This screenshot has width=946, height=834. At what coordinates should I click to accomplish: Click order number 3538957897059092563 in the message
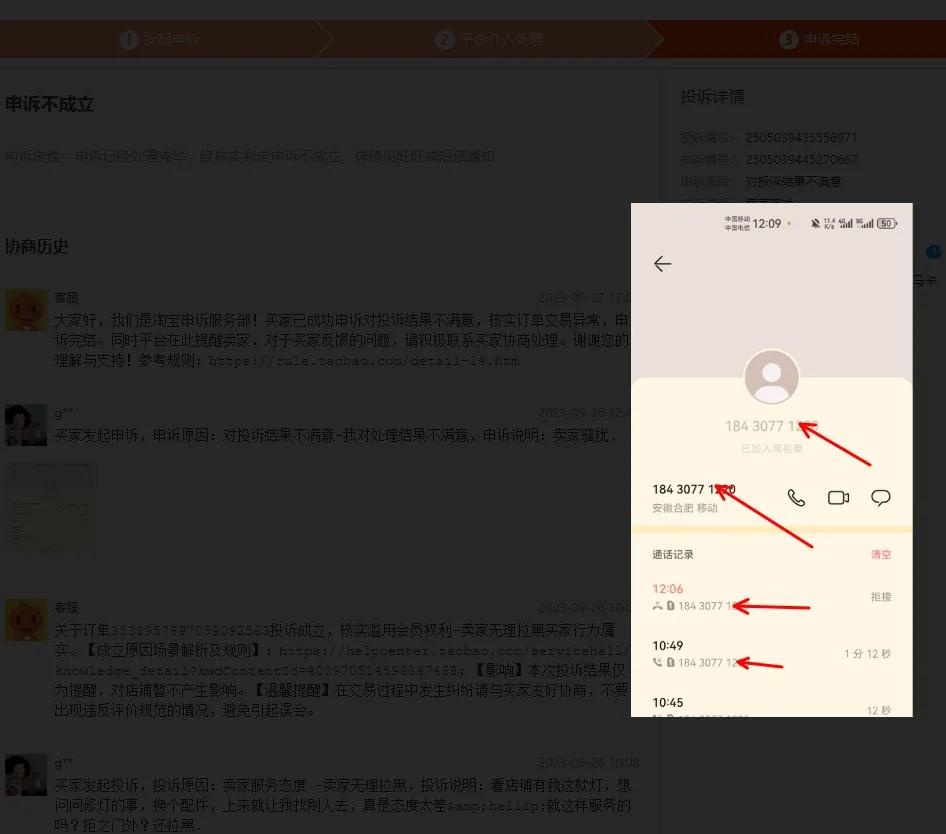190,631
